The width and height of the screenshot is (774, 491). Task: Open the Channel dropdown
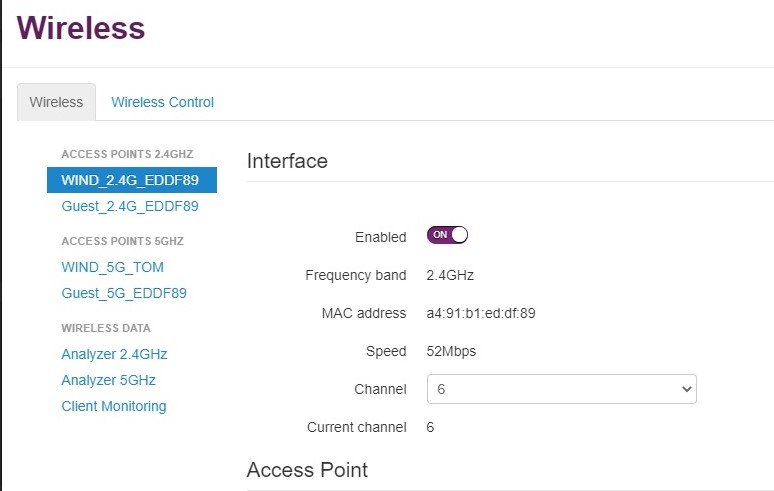click(562, 389)
